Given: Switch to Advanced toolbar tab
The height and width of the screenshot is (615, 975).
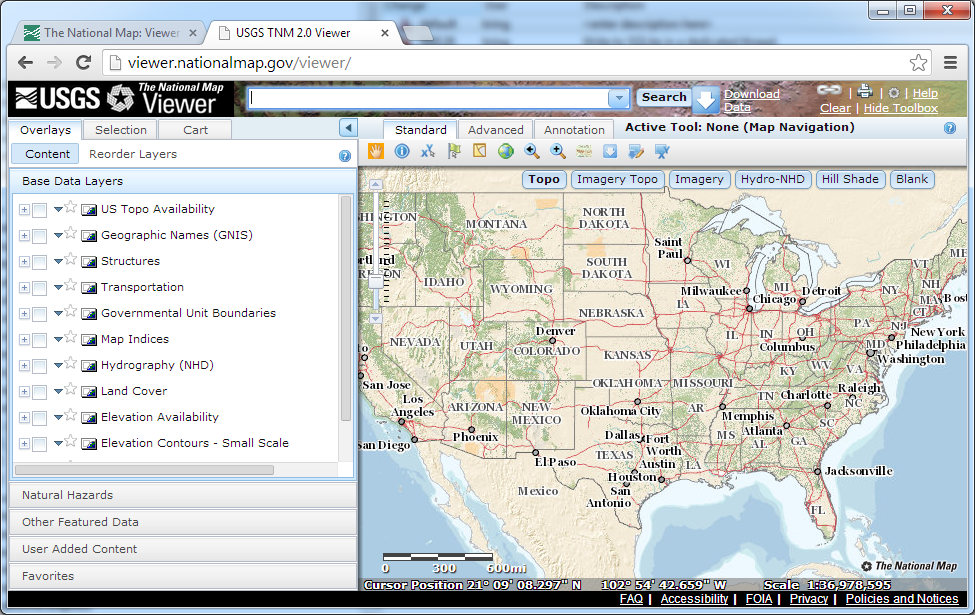Looking at the screenshot, I should (496, 130).
